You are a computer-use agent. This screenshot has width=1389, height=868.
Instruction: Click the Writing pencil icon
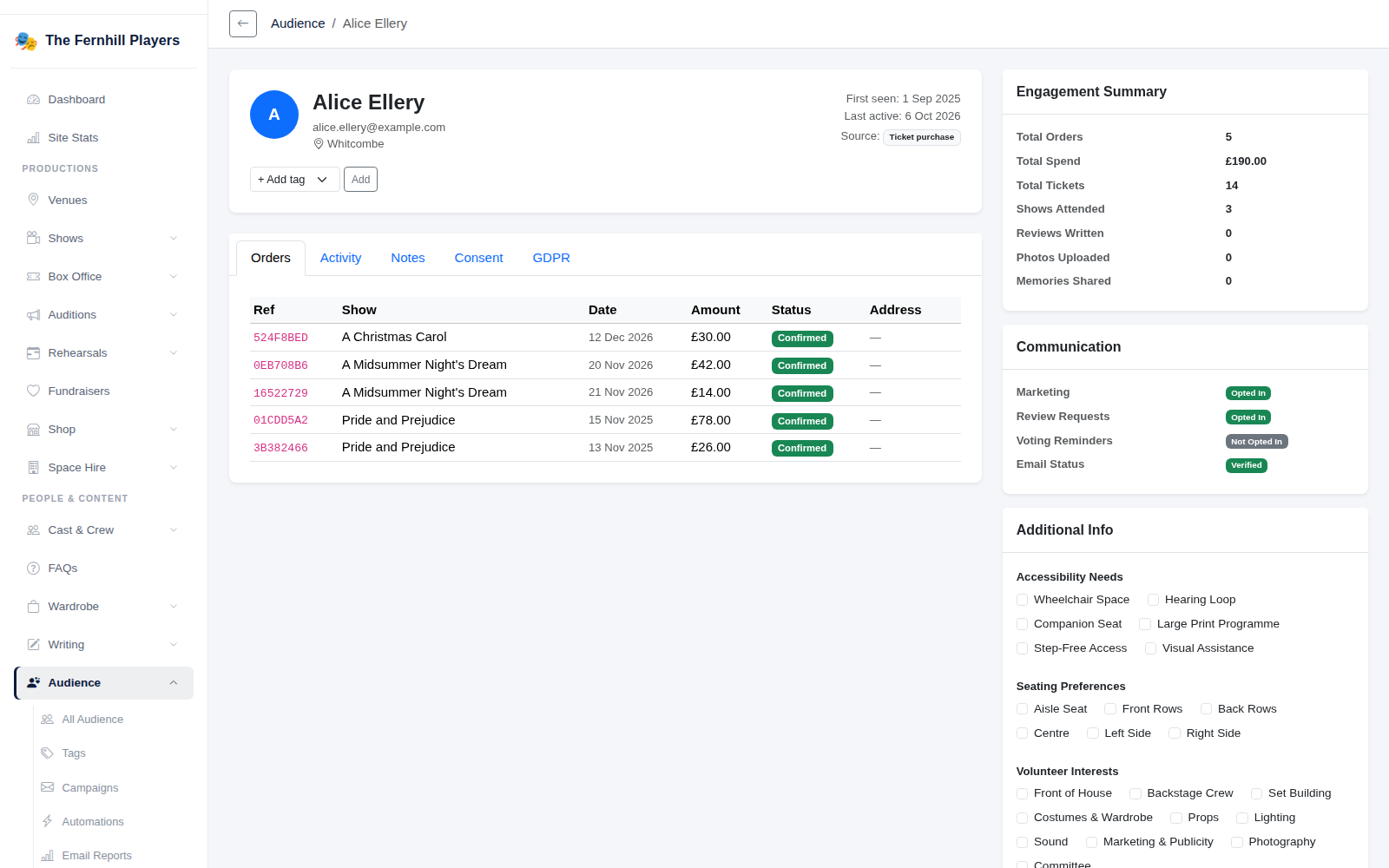coord(33,645)
